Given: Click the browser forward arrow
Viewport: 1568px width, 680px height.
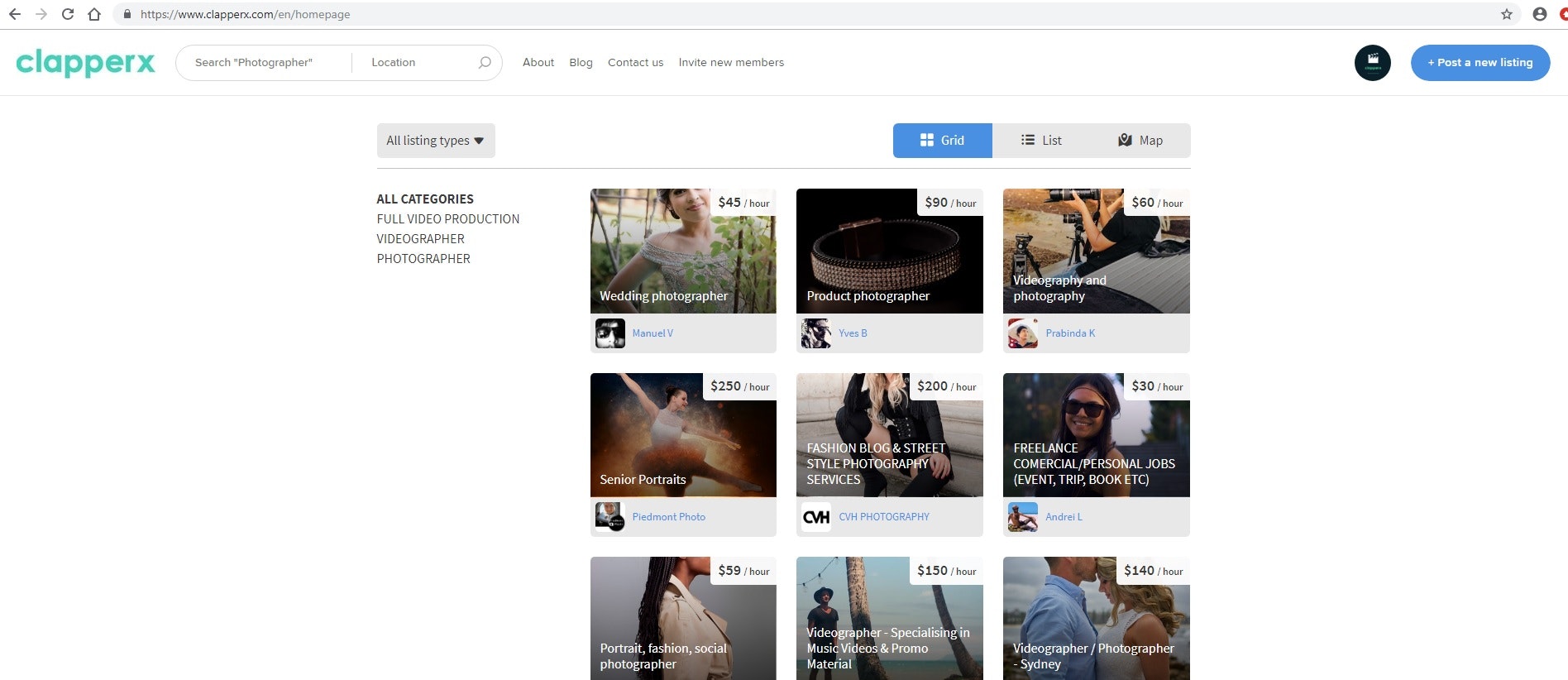Looking at the screenshot, I should [41, 14].
